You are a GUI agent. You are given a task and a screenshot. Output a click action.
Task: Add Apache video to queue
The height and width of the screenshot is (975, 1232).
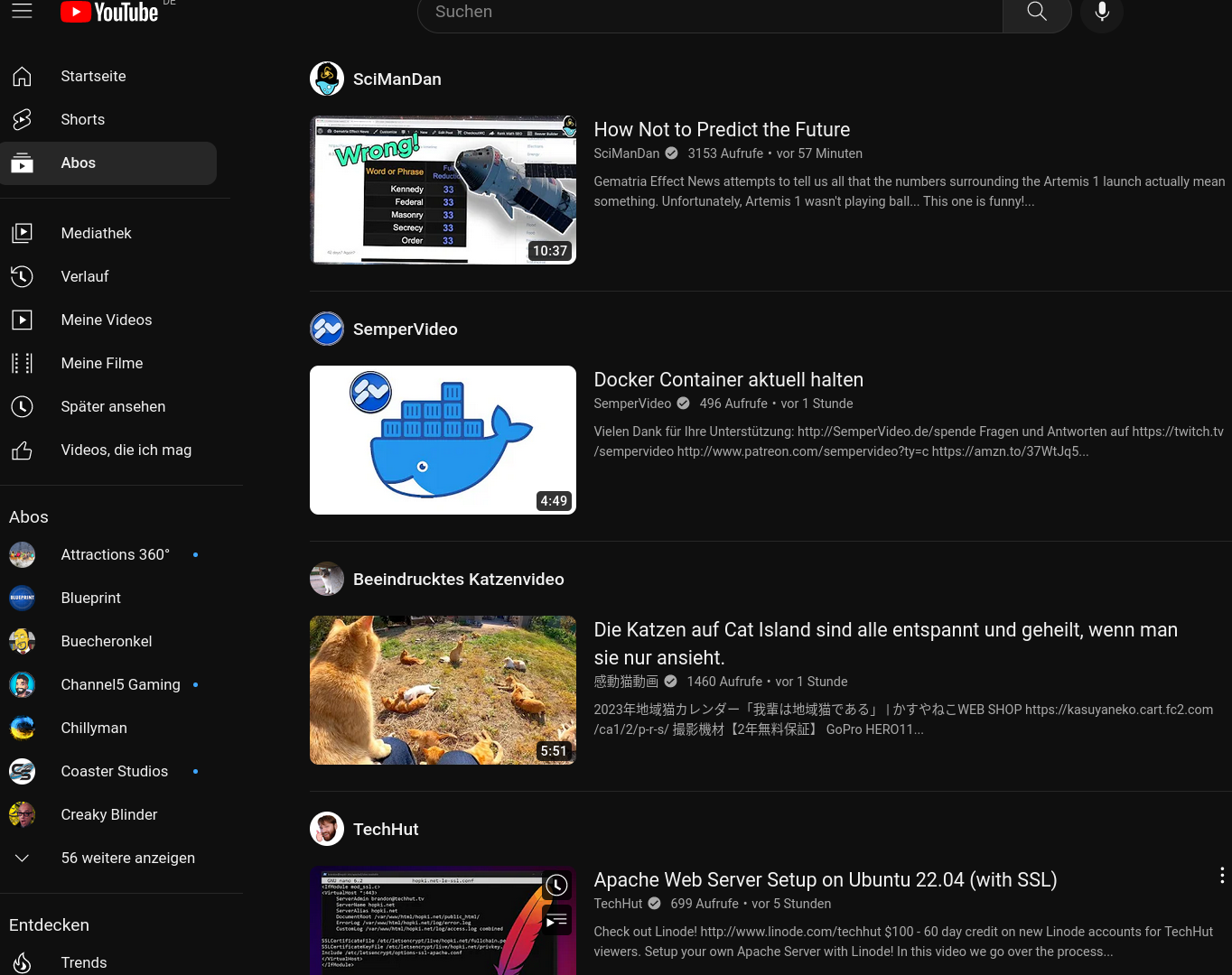pos(557,921)
